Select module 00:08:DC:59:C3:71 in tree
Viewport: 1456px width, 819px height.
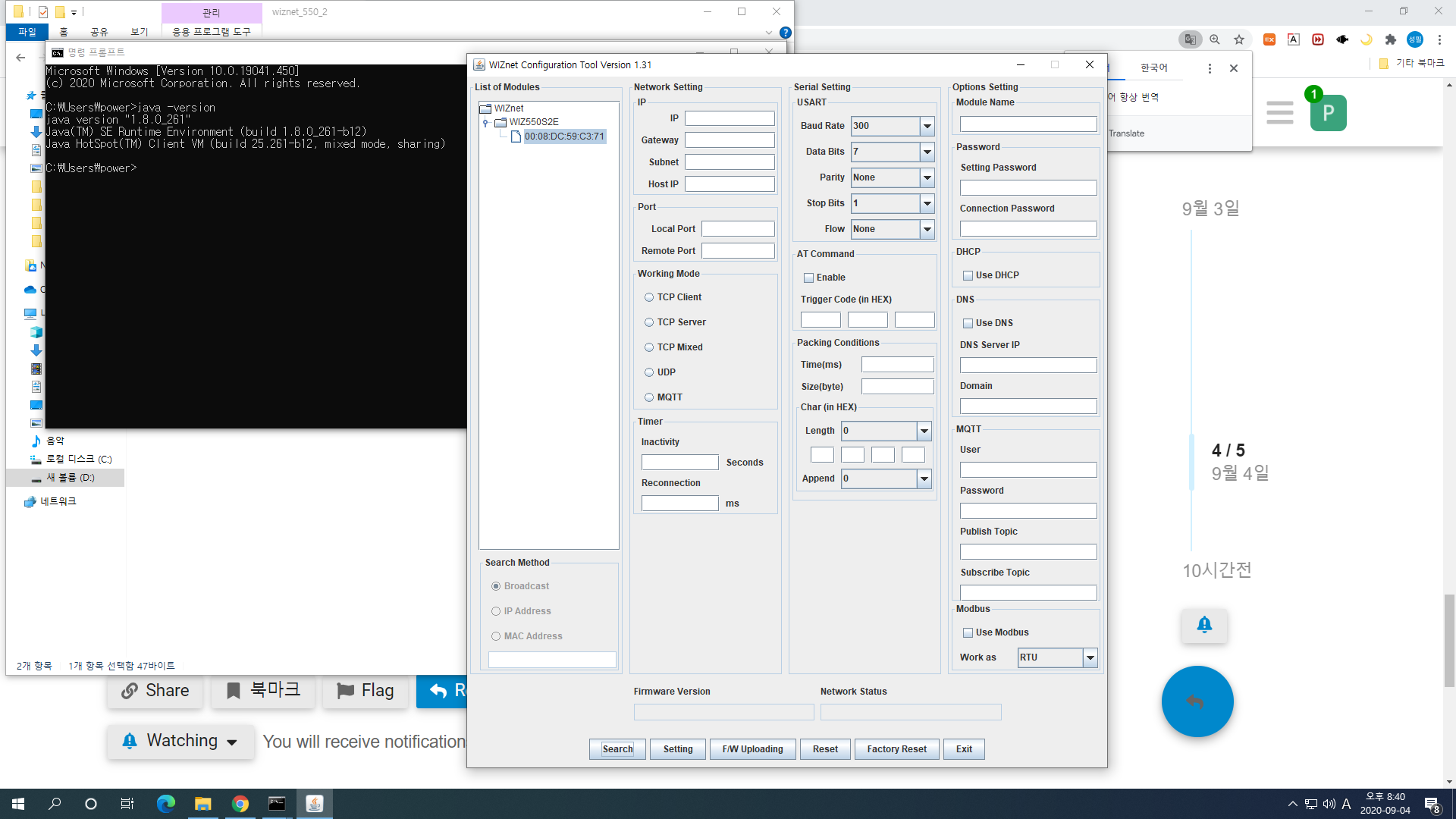pos(564,136)
